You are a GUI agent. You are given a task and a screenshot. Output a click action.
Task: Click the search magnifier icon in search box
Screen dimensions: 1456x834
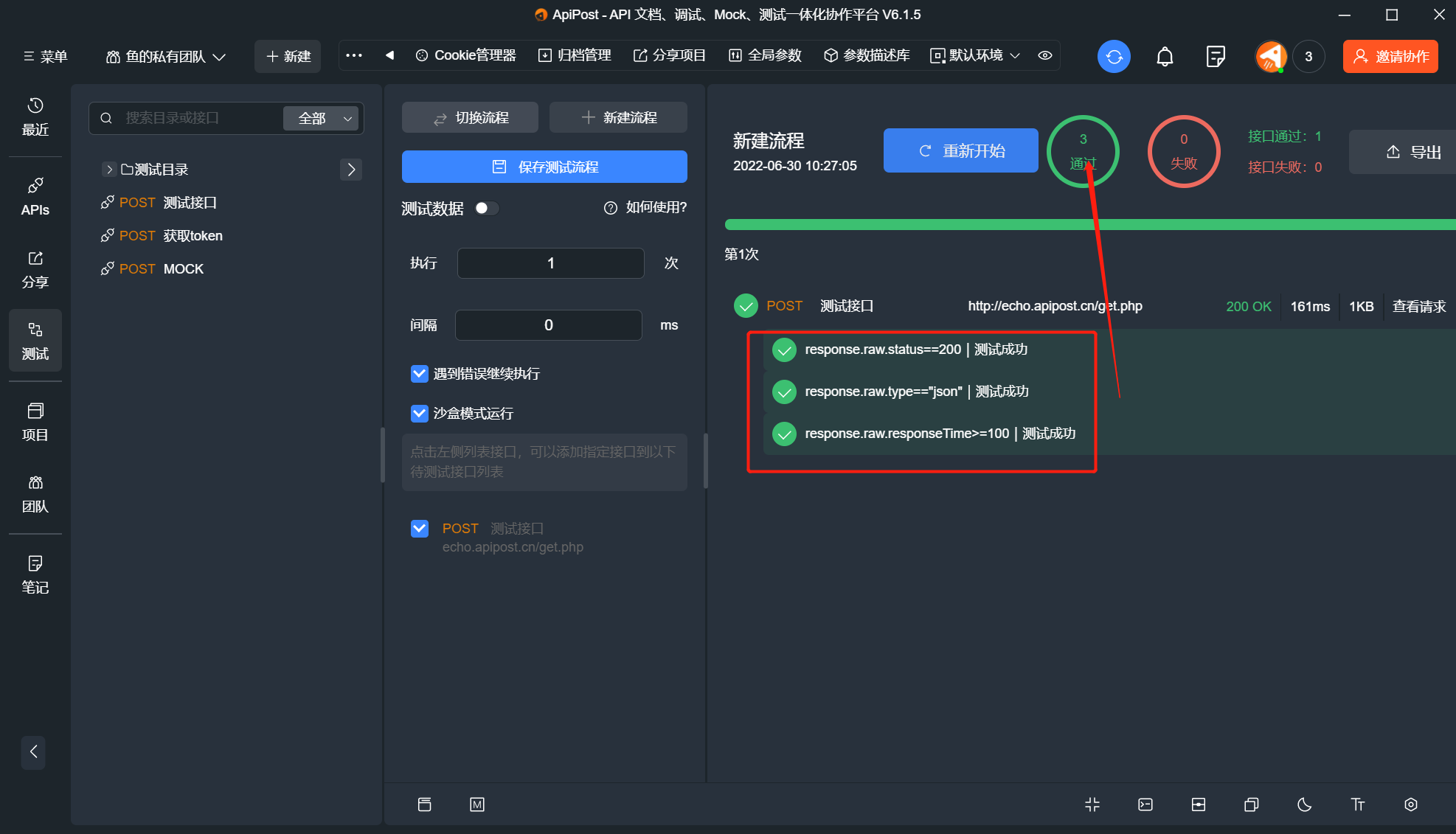(106, 118)
